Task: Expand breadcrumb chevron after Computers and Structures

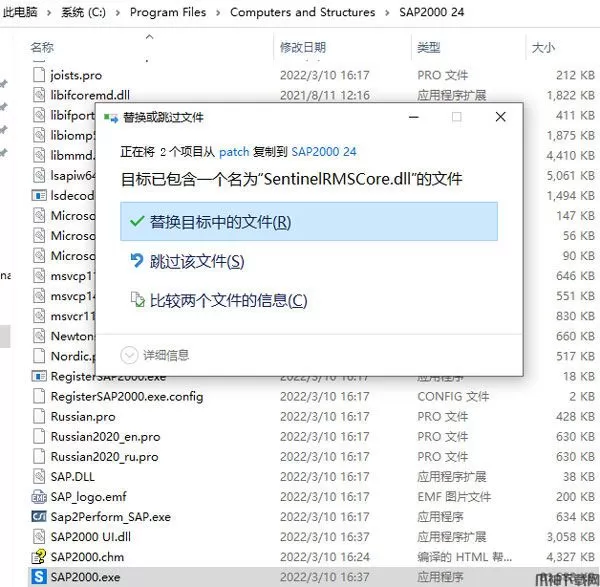Action: pyautogui.click(x=387, y=13)
